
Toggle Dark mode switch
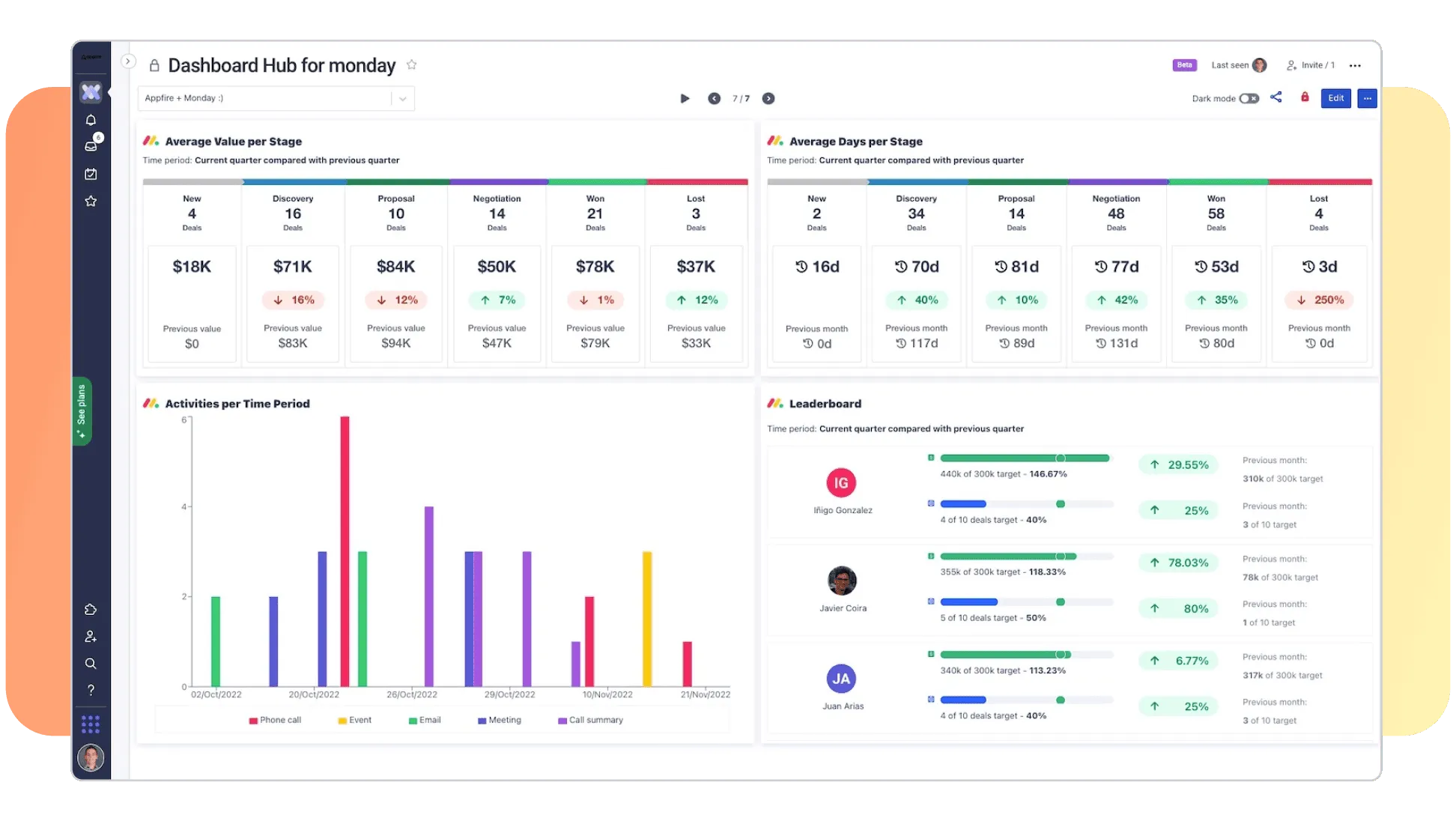coord(1249,98)
